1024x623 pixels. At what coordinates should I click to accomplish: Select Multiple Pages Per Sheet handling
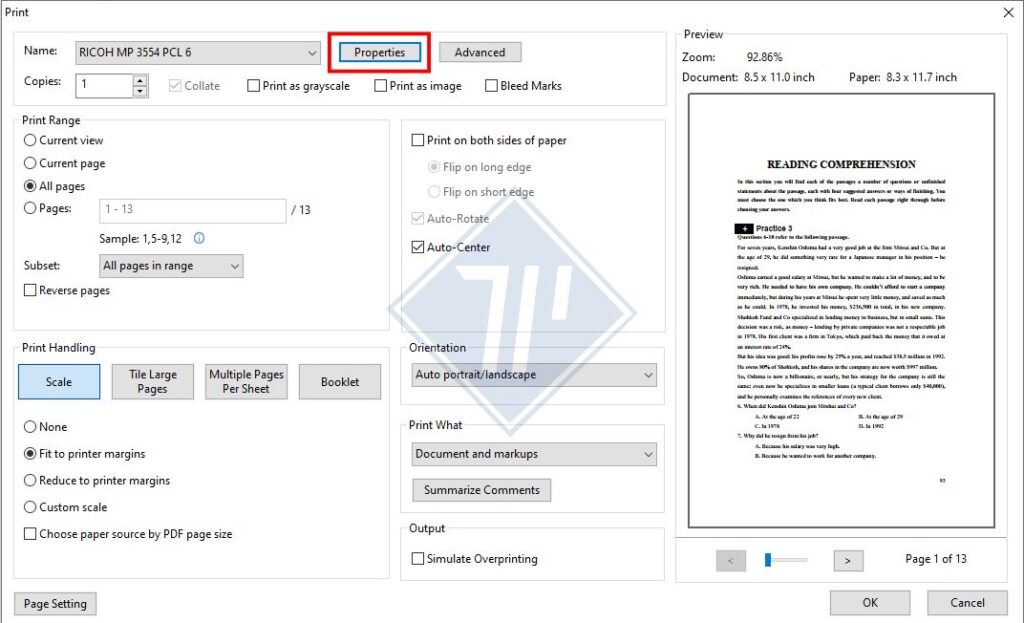(246, 381)
